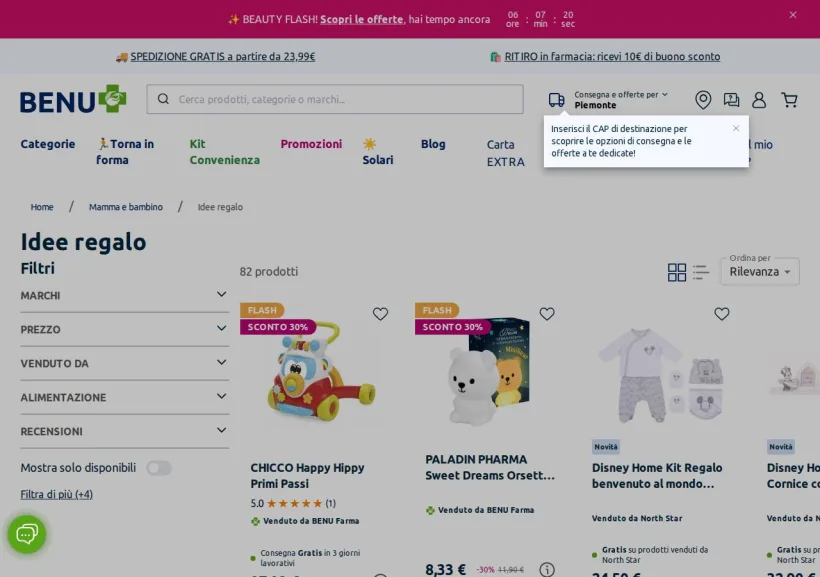This screenshot has height=577, width=820.
Task: Go to Home breadcrumb
Action: 42,207
